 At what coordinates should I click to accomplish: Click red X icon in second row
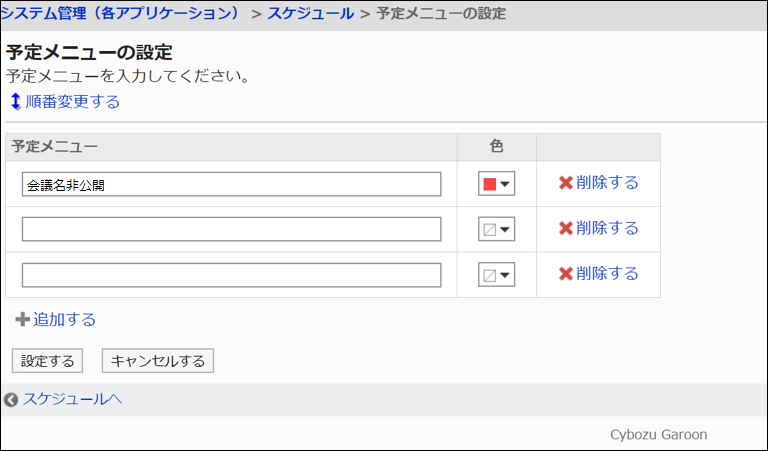[x=566, y=228]
